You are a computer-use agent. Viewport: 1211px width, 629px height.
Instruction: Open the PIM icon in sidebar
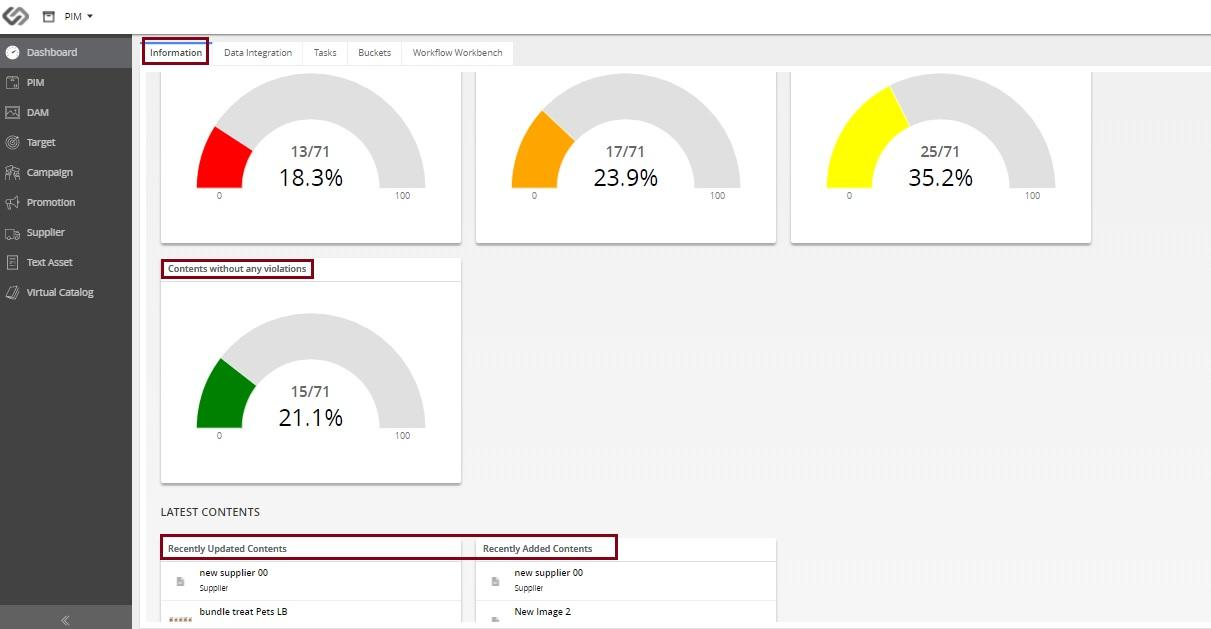pos(12,82)
